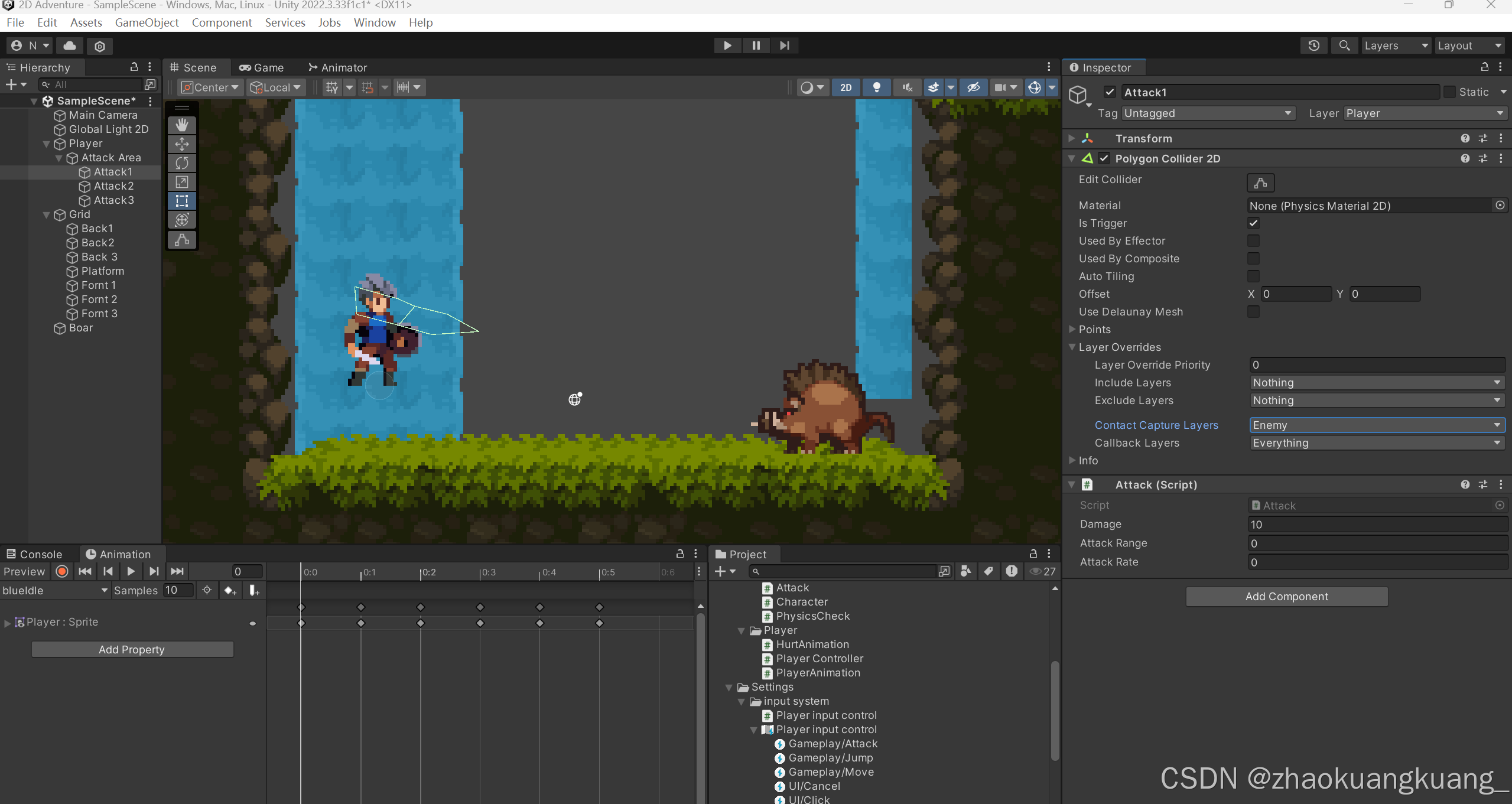Click the Edit Collider button icon

(x=1260, y=183)
